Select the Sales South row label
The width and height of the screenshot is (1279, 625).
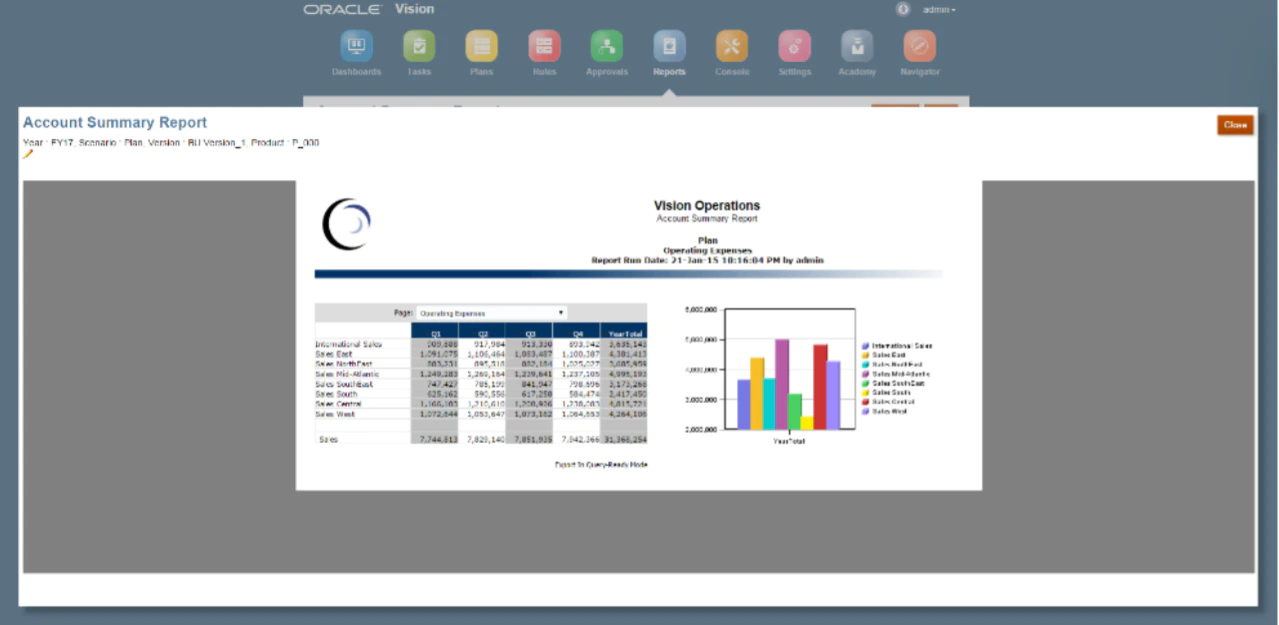336,394
